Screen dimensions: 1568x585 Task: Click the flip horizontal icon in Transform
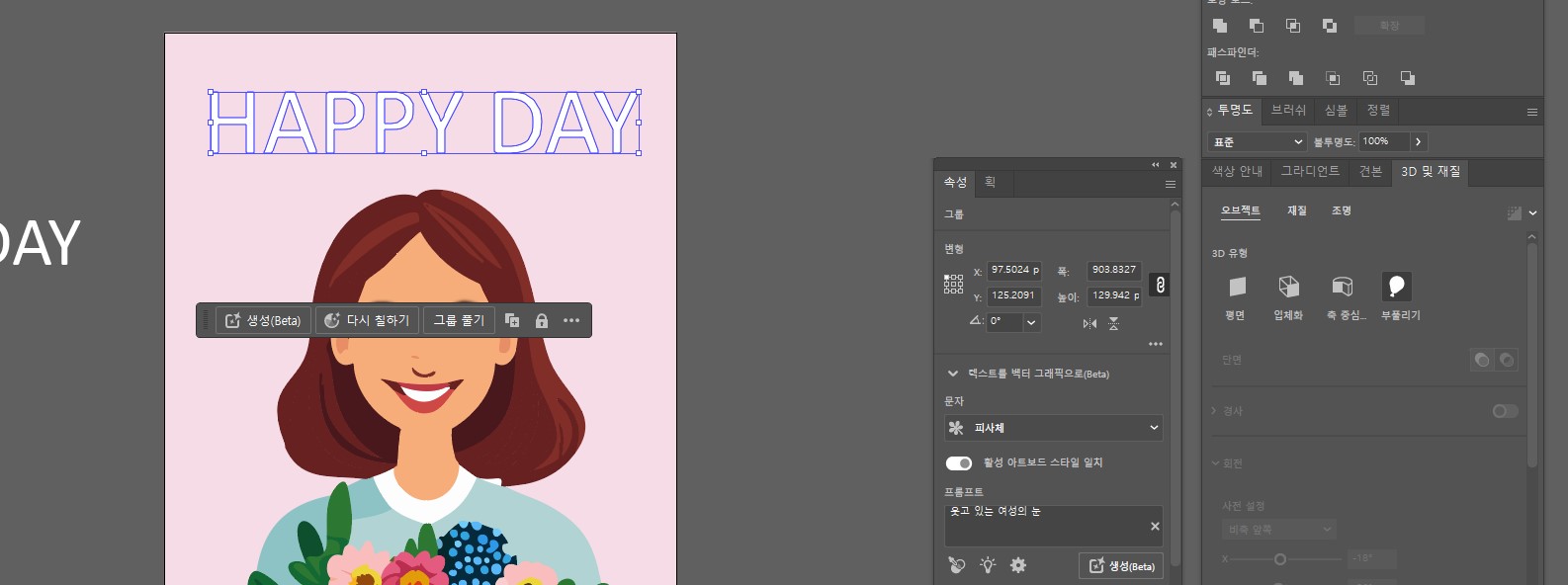click(1089, 323)
